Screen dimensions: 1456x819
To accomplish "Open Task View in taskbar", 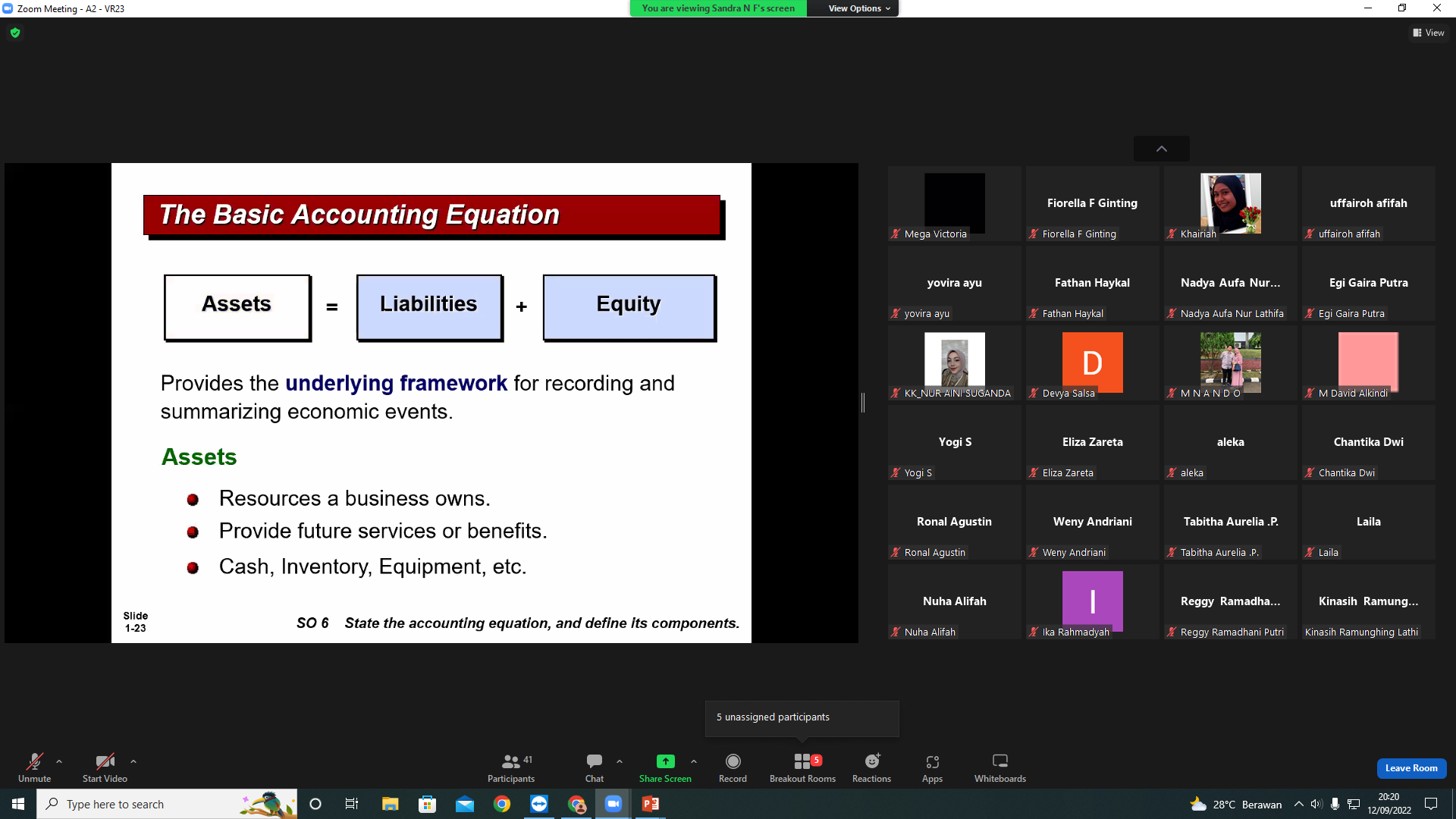I will pos(352,804).
